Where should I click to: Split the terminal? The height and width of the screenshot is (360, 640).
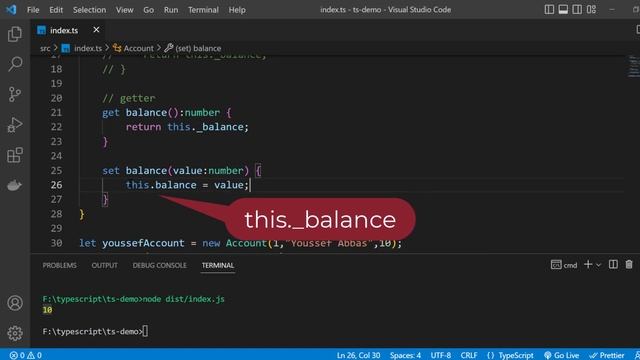[x=613, y=264]
